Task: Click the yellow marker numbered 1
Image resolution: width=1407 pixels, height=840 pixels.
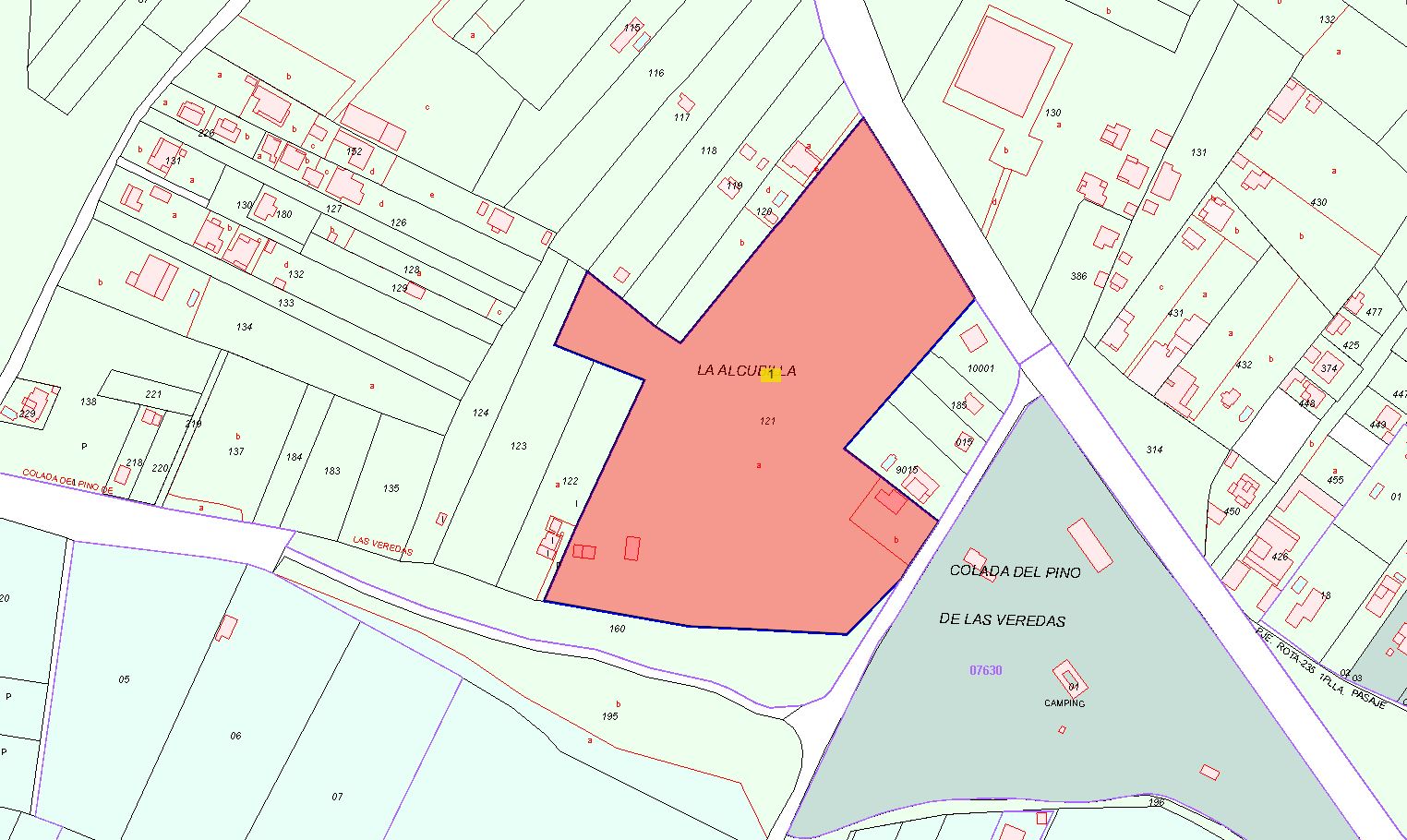Action: click(770, 375)
